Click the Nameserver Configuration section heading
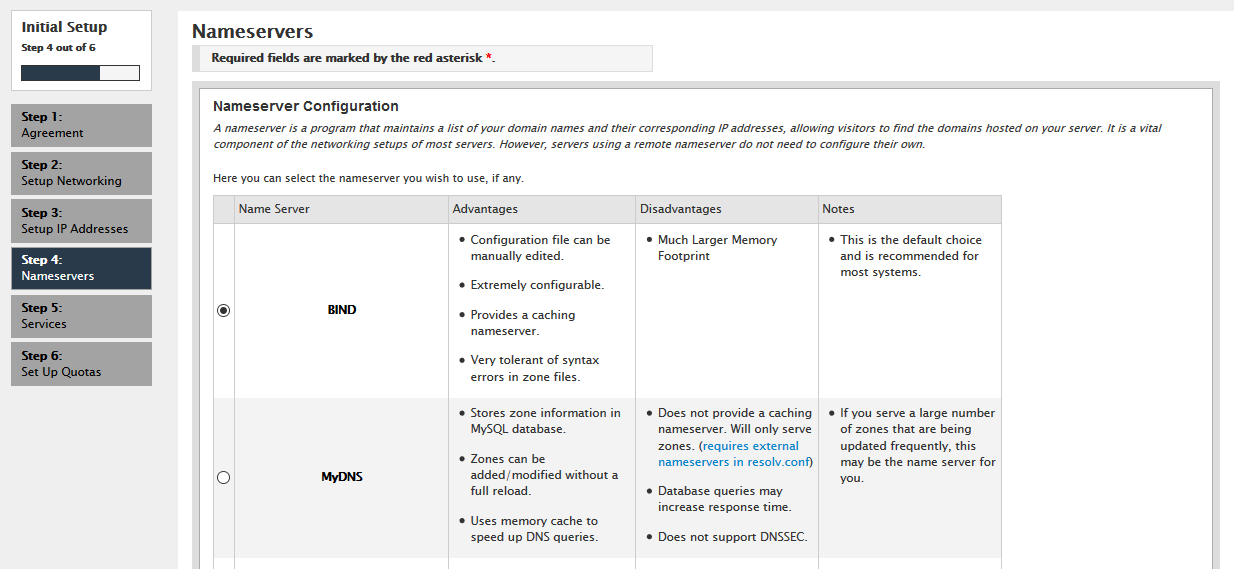The height and width of the screenshot is (569, 1234). point(306,106)
